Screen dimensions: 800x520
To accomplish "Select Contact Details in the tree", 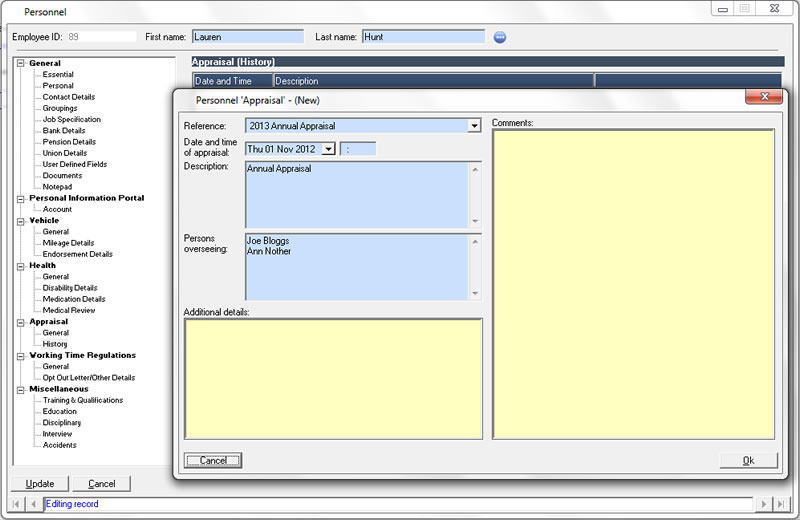I will point(69,97).
